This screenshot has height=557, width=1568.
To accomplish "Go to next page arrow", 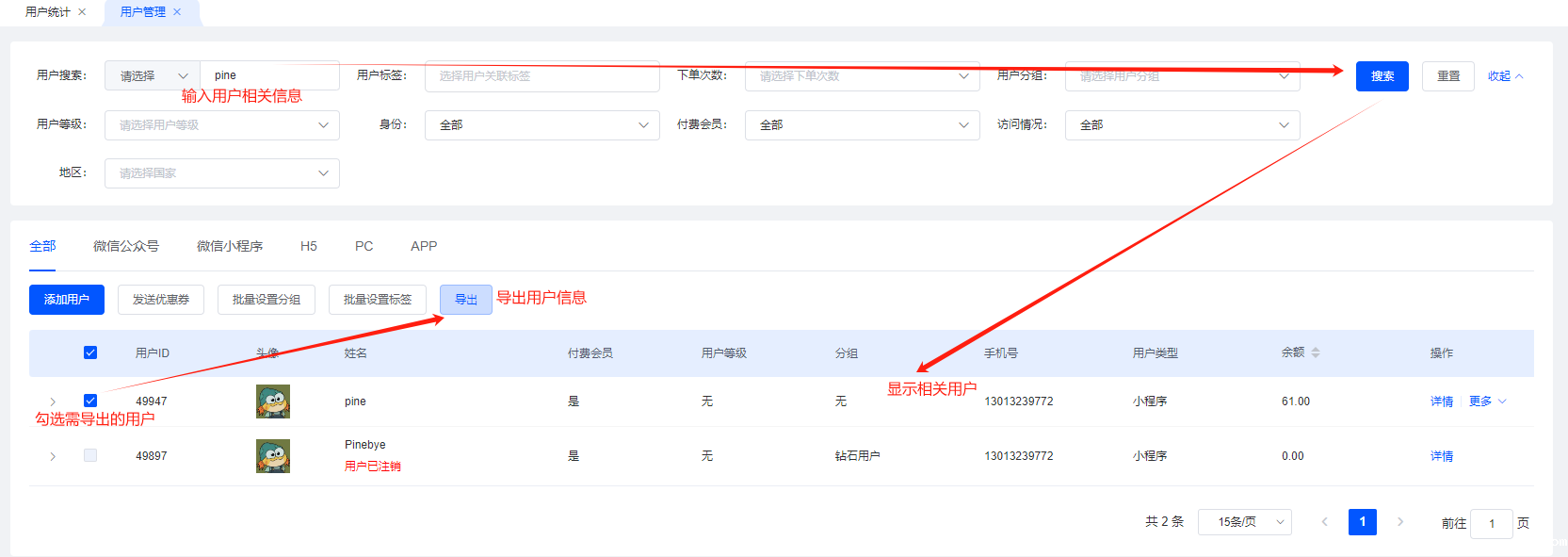I will tap(1400, 522).
